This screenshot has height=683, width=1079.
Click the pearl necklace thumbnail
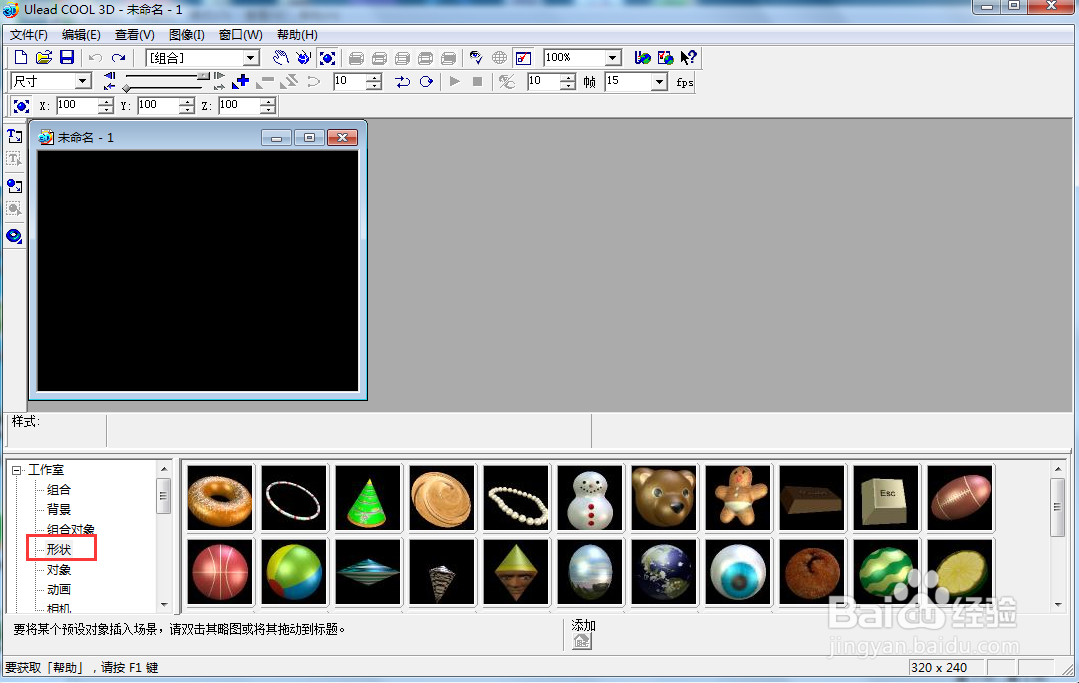pos(516,498)
